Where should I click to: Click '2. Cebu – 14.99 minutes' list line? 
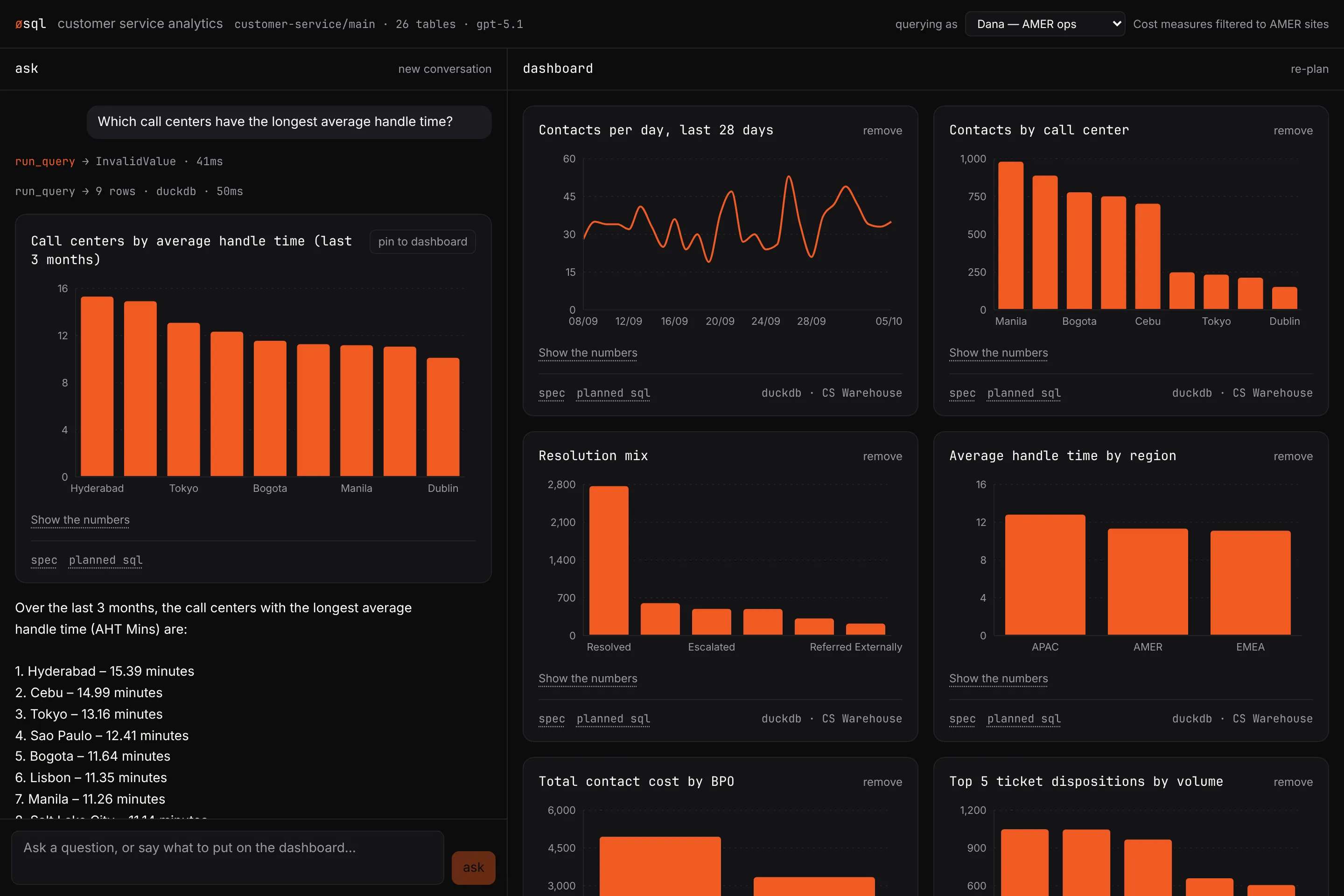click(x=89, y=693)
